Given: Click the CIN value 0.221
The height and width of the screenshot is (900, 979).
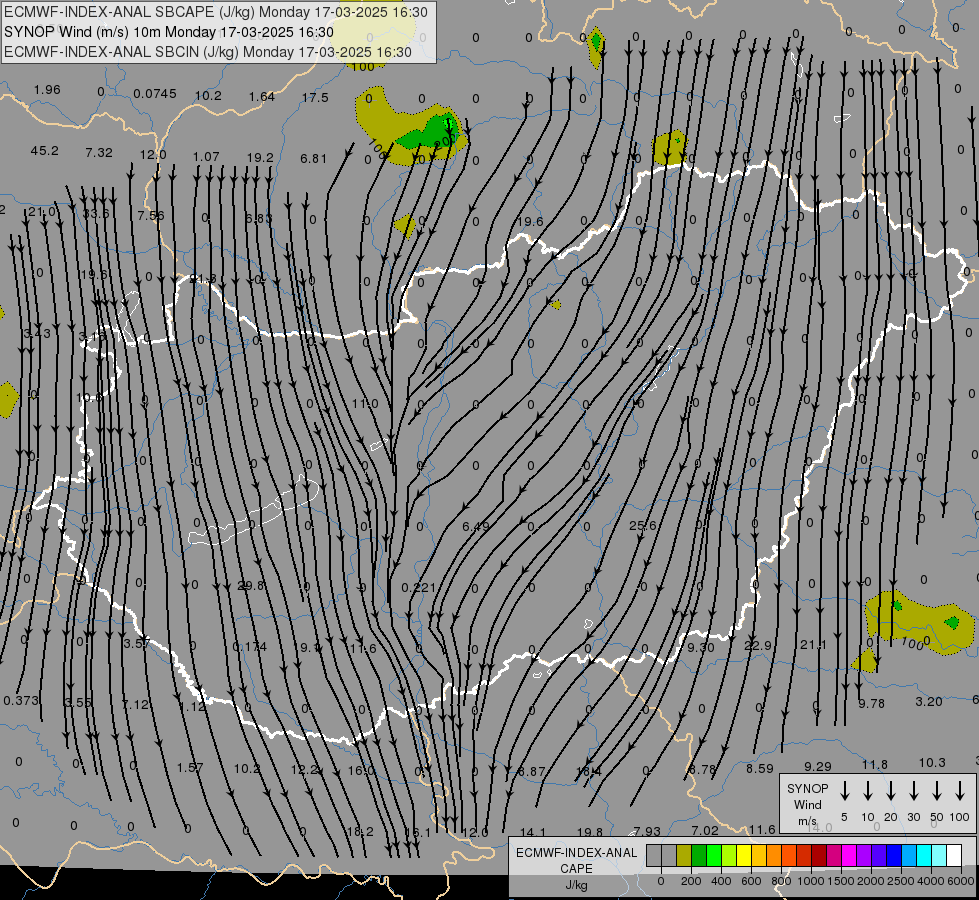Looking at the screenshot, I should point(418,587).
